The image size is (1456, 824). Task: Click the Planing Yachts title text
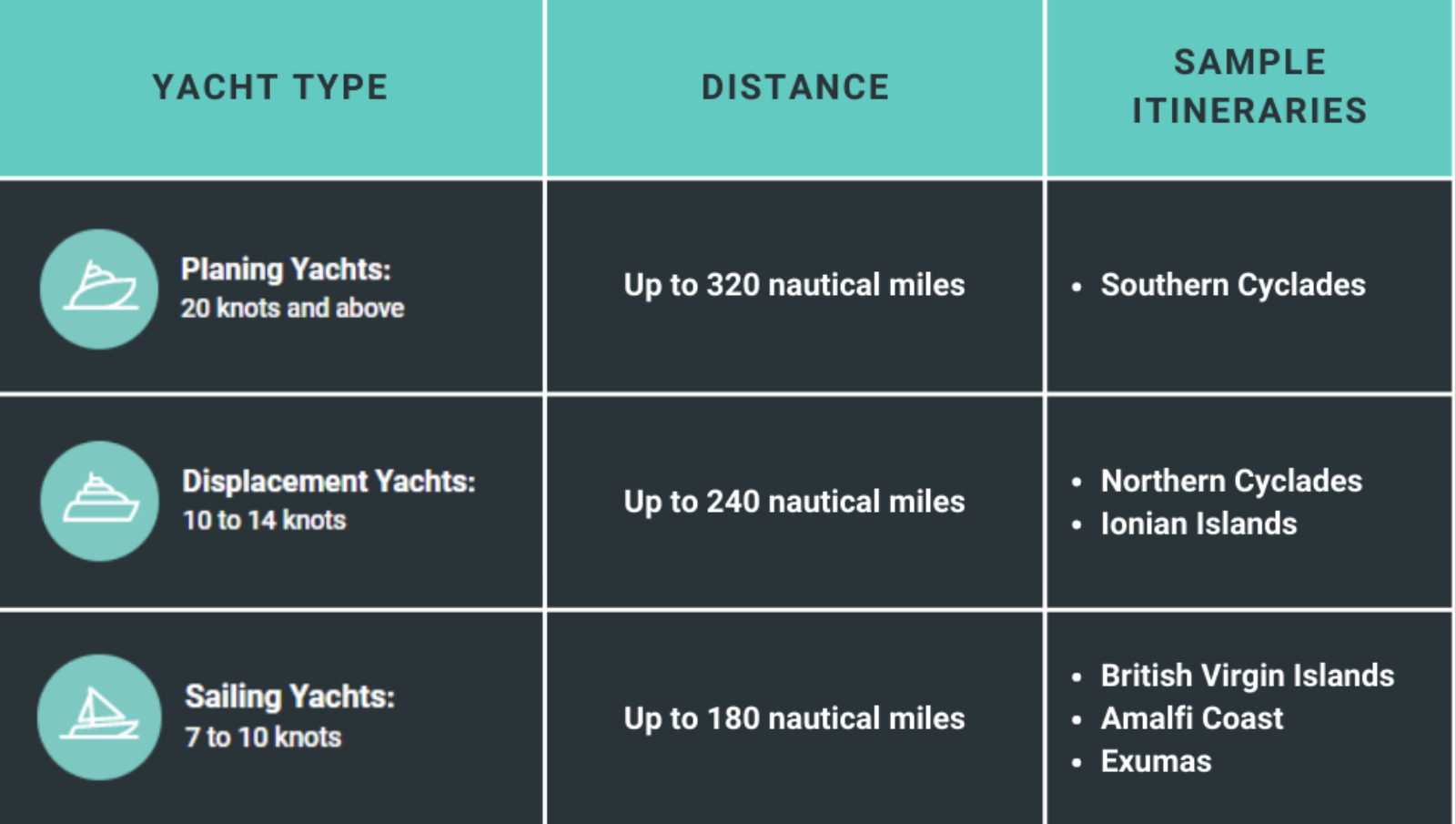(286, 270)
